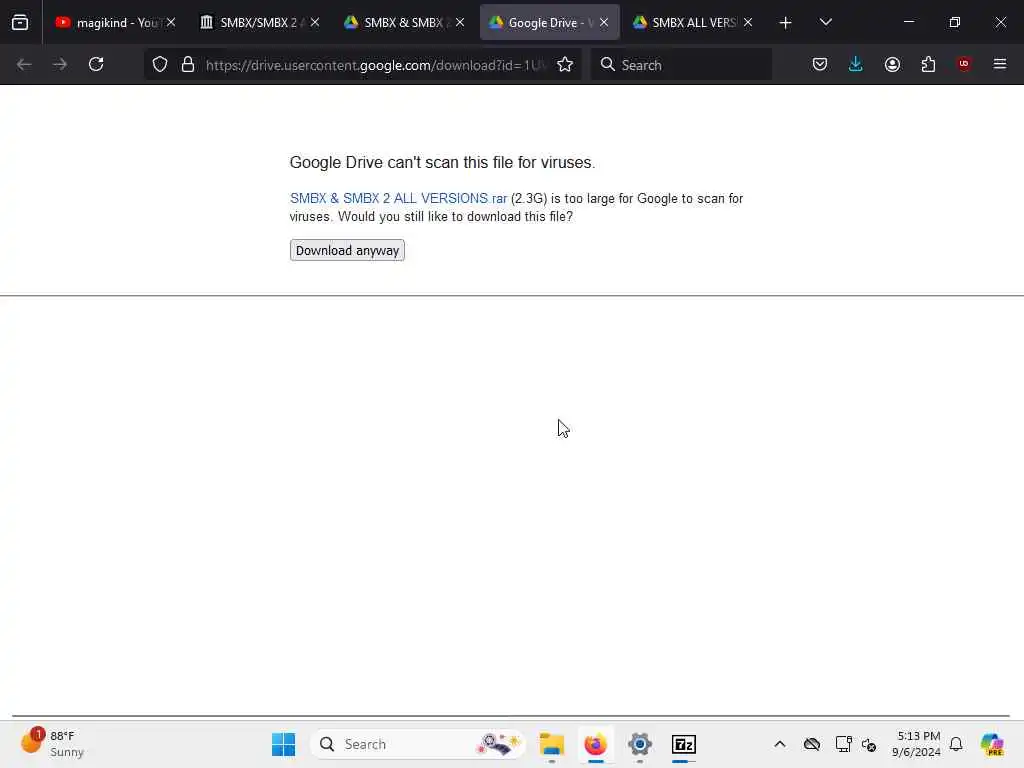Click the taskbar Search box
Screen dimensions: 1024x768
pyautogui.click(x=418, y=744)
